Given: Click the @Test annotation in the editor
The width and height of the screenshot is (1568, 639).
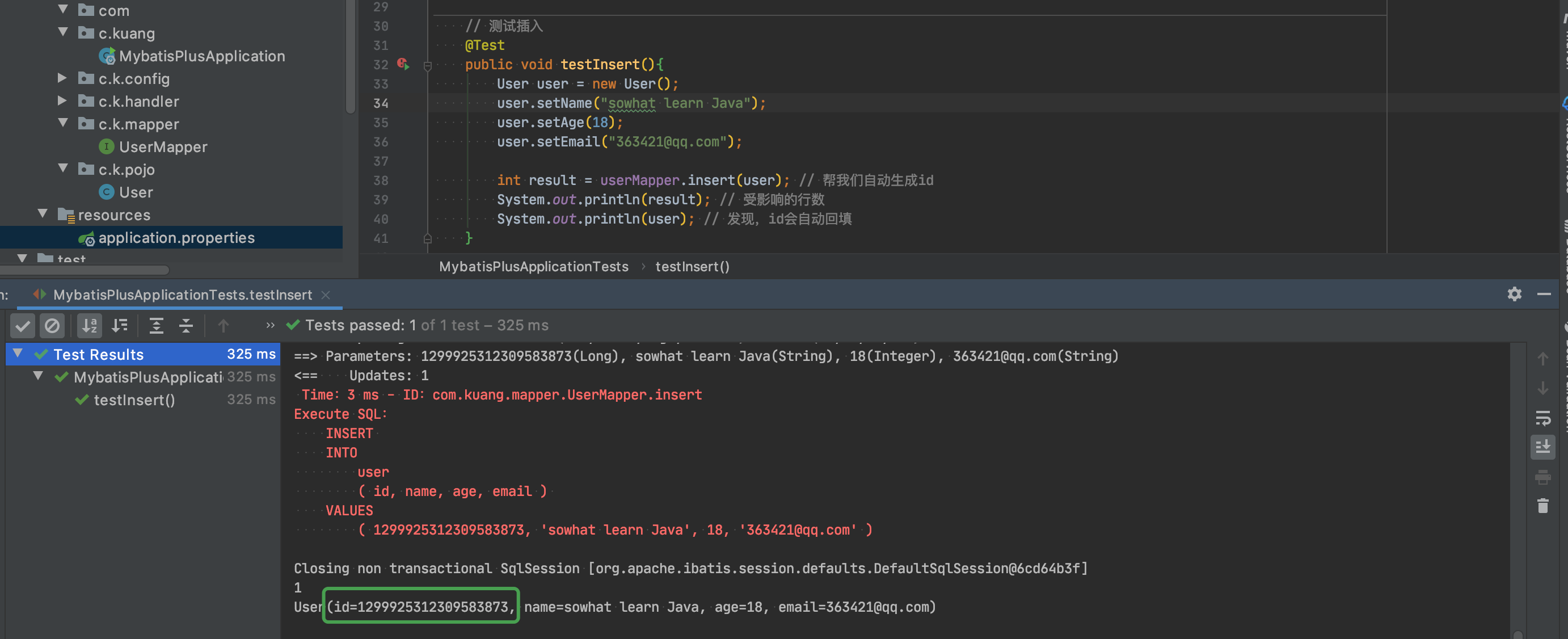Looking at the screenshot, I should coord(484,45).
